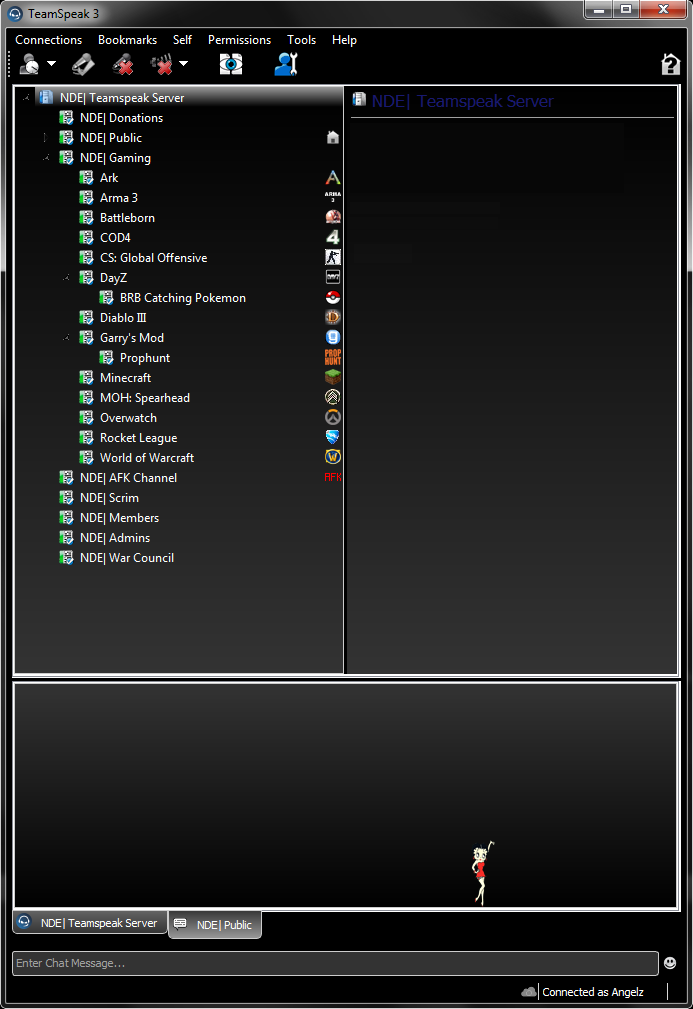Collapse the DayZ channel
Screen dimensions: 693x1009
coord(66,278)
